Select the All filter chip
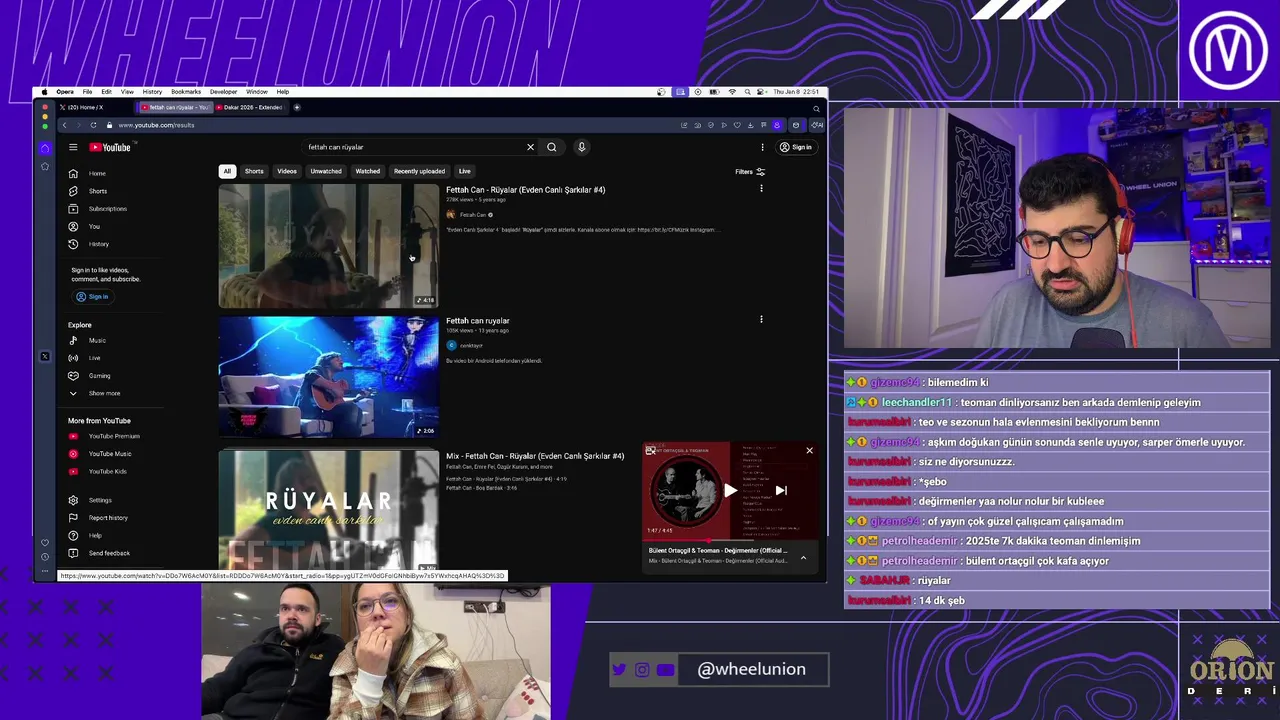The height and width of the screenshot is (720, 1280). [x=227, y=171]
